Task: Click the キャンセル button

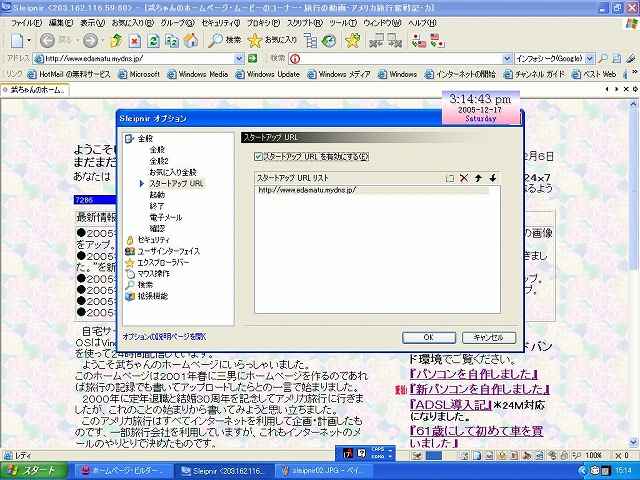Action: coord(489,337)
